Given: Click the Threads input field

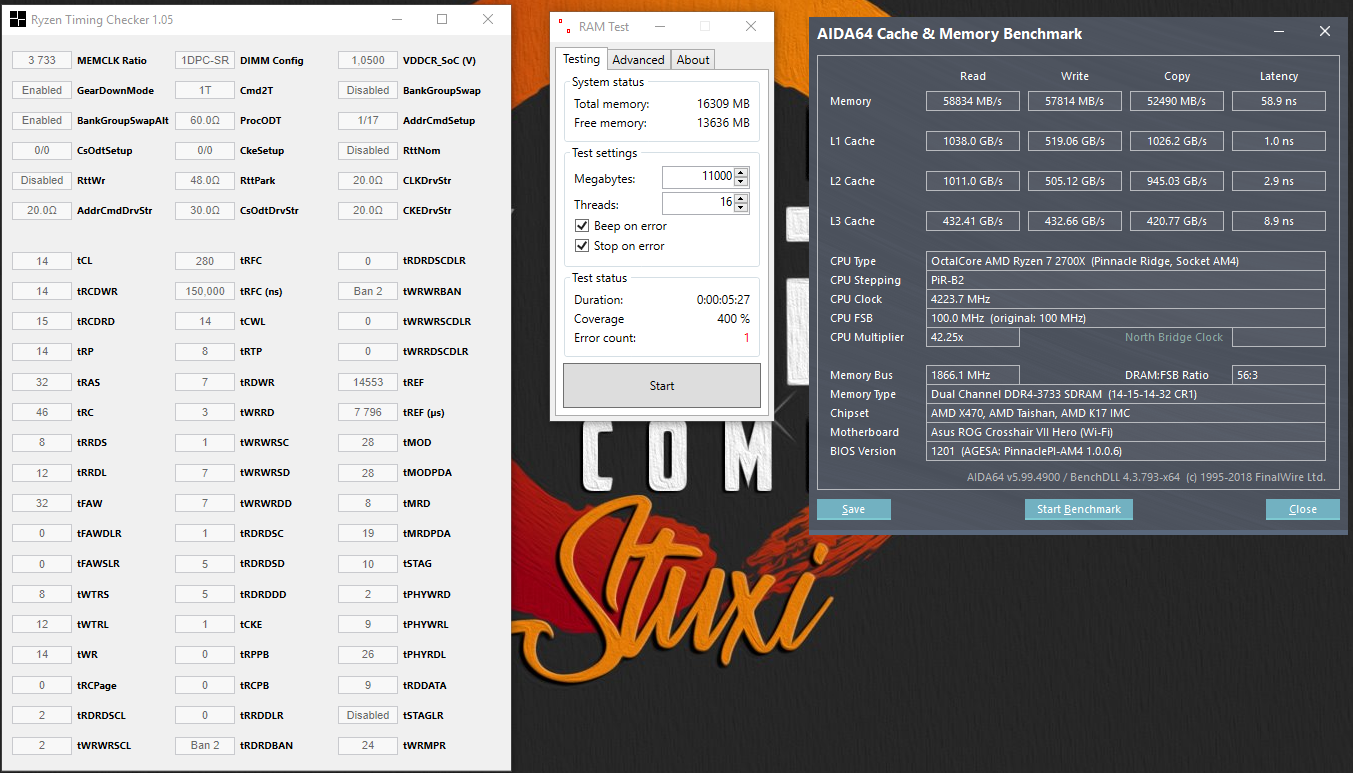Looking at the screenshot, I should point(698,204).
